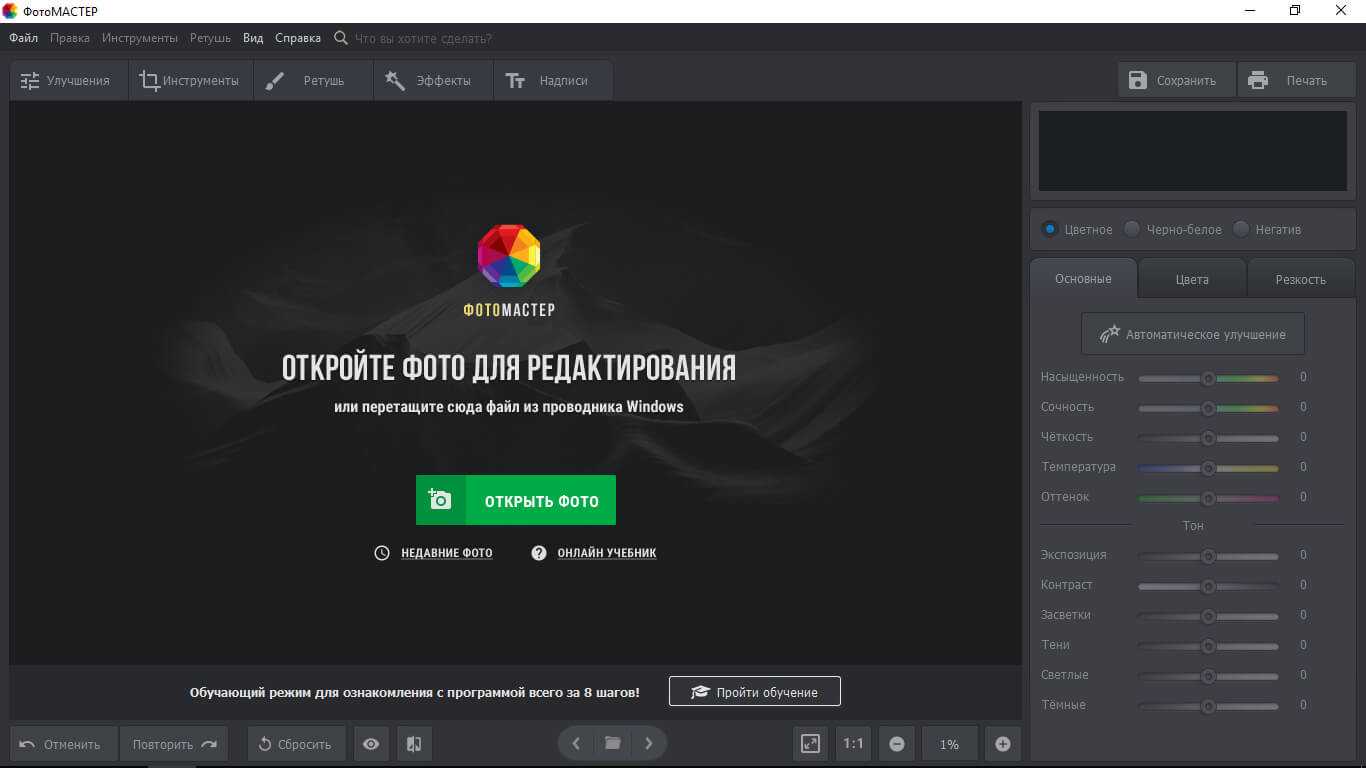Viewport: 1366px width, 768px height.
Task: Click the Насыщенность slider handle
Action: 1208,378
